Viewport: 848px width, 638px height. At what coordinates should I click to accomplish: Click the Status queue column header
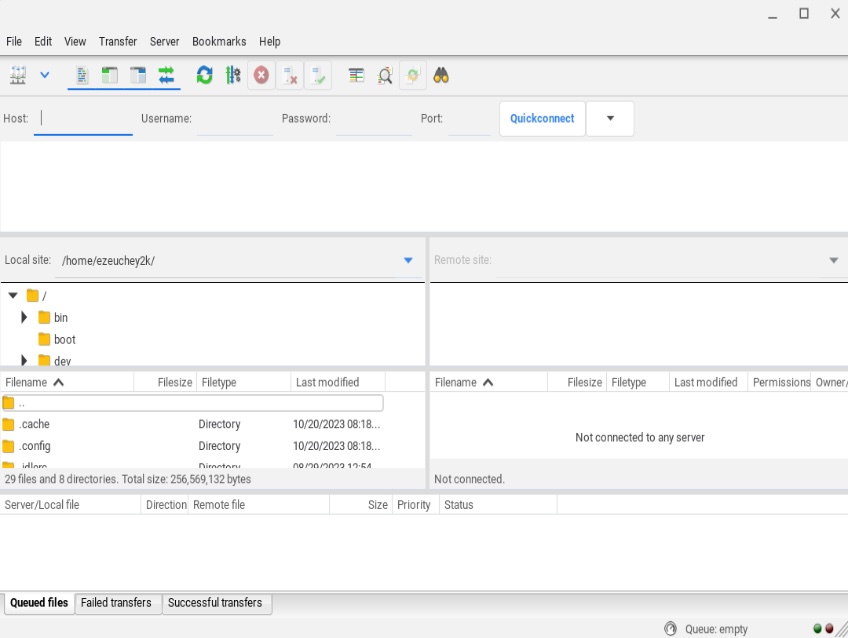coord(498,504)
